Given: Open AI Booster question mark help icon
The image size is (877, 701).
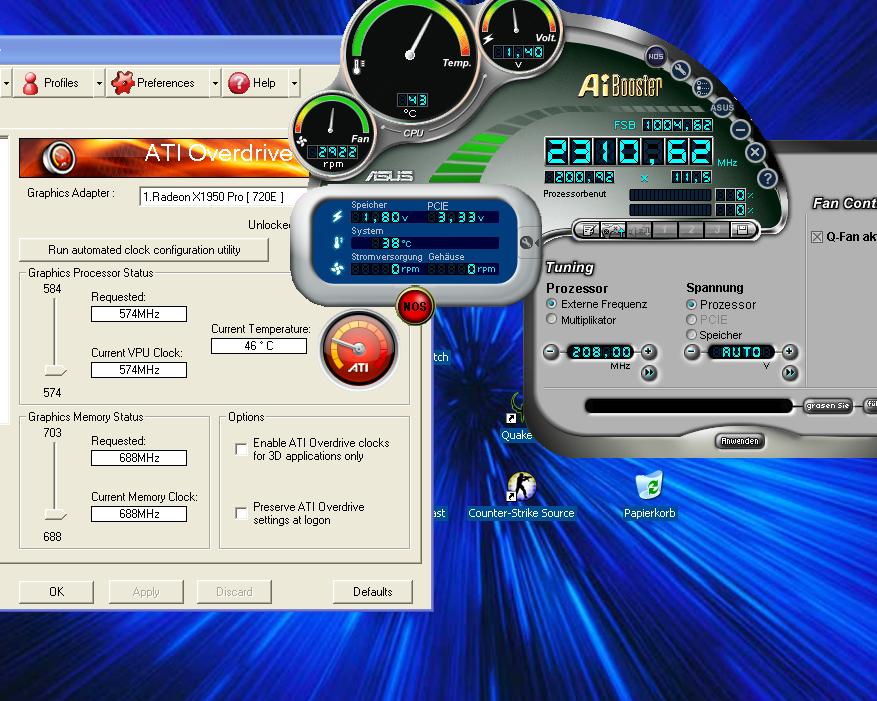Looking at the screenshot, I should (766, 178).
